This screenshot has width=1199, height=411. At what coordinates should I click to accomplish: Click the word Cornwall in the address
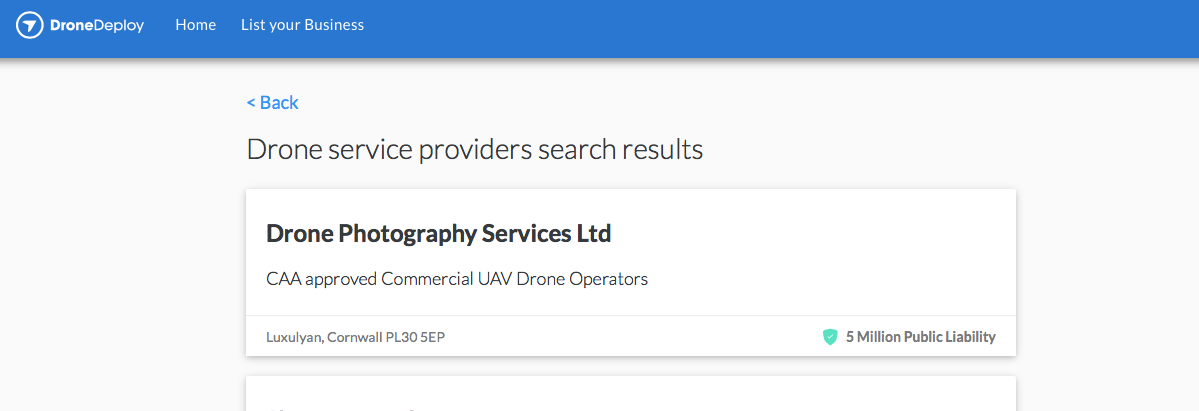[x=355, y=337]
